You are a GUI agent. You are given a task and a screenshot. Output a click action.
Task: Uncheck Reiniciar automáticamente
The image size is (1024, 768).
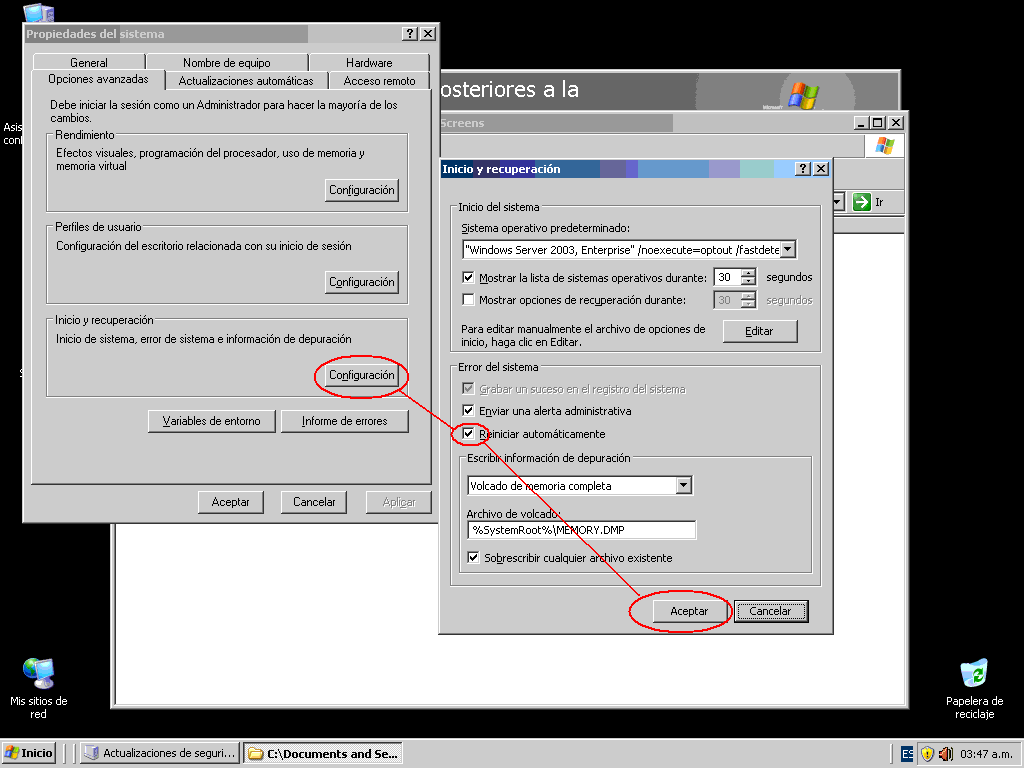click(468, 434)
